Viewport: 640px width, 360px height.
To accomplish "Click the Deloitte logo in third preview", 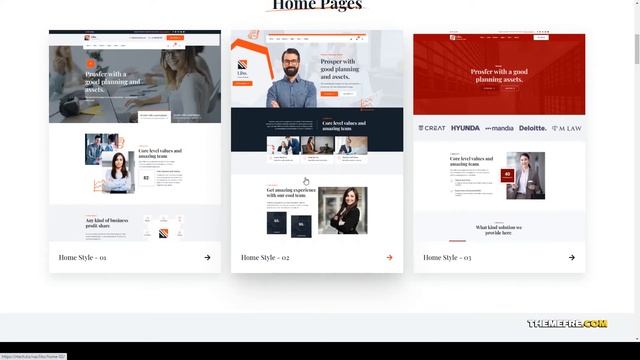I will [x=532, y=128].
